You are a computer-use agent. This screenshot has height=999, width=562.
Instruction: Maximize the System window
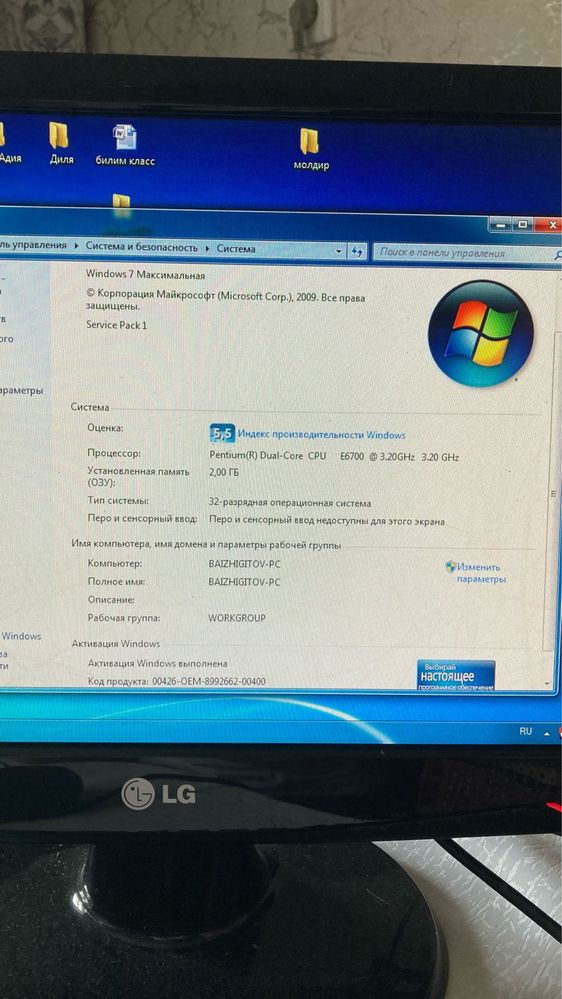(522, 224)
